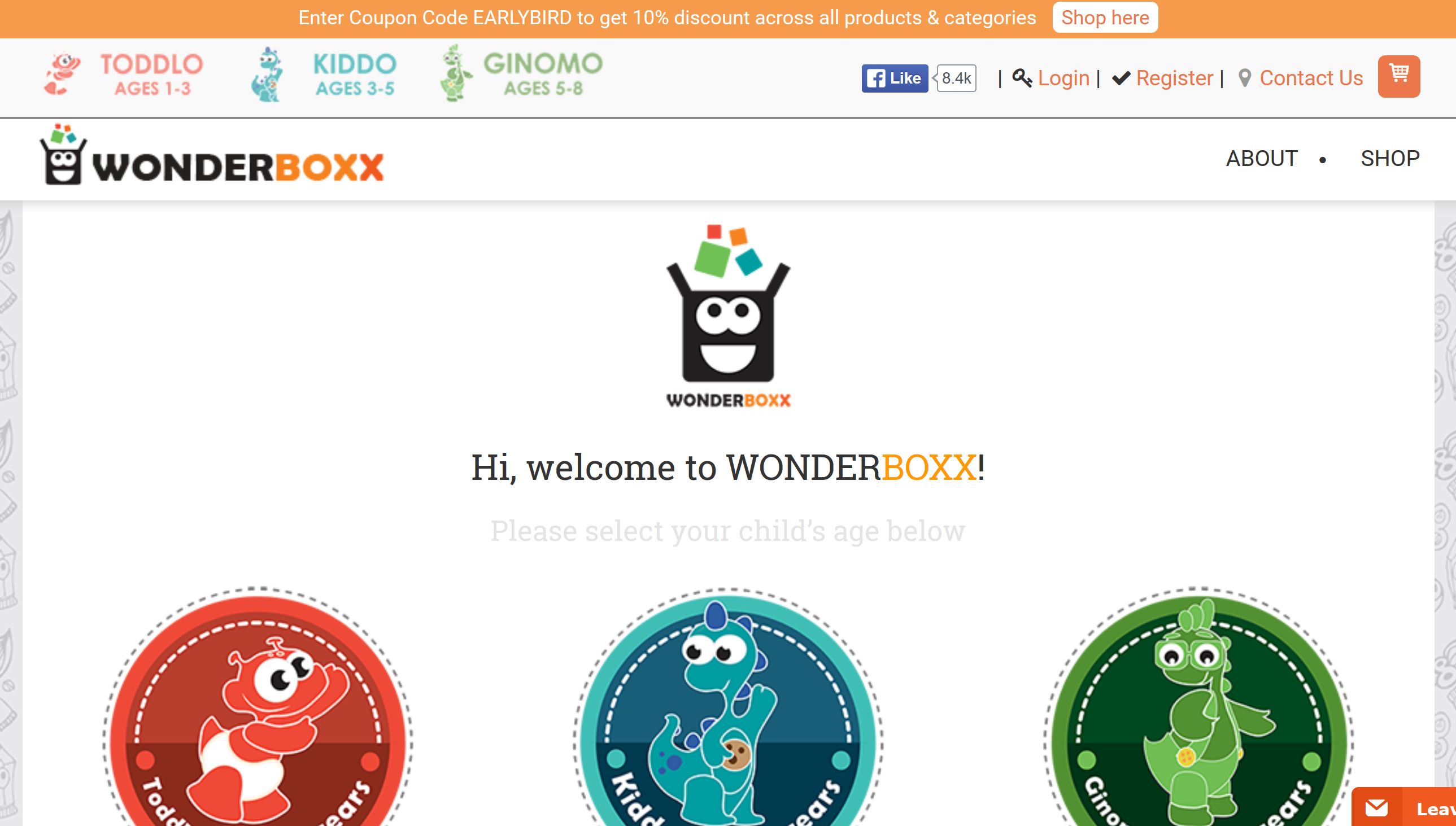Click the envelope icon in message widget
Viewport: 1456px width, 826px height.
pos(1376,808)
